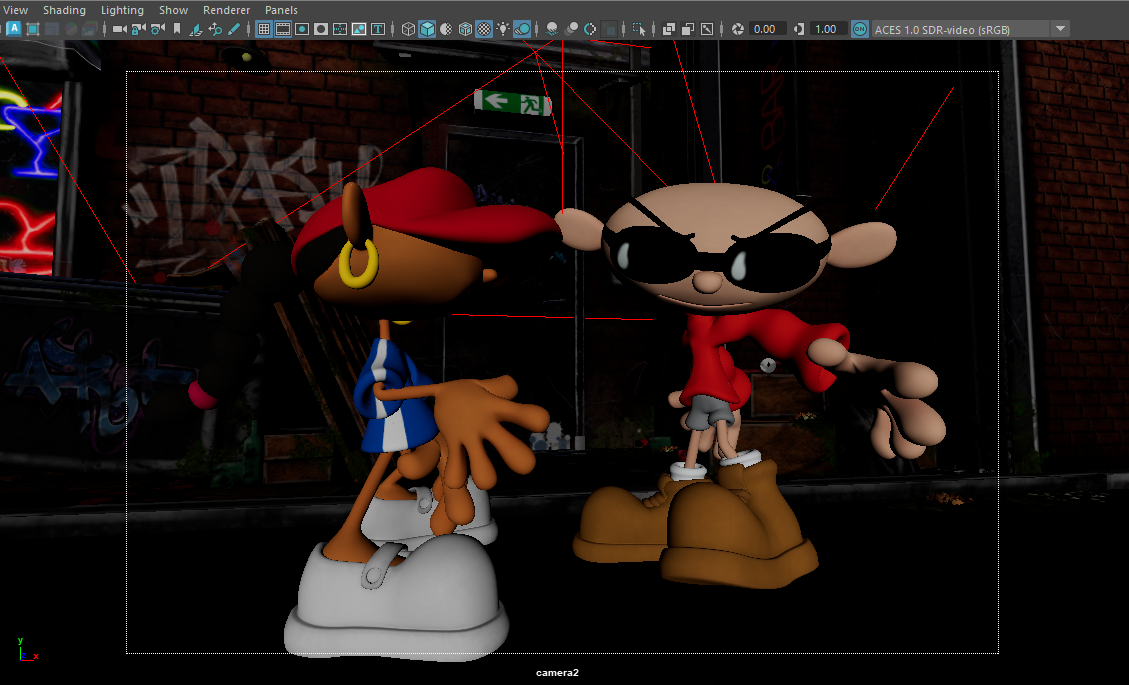Switch to Smooth Shade All mode

tap(427, 29)
